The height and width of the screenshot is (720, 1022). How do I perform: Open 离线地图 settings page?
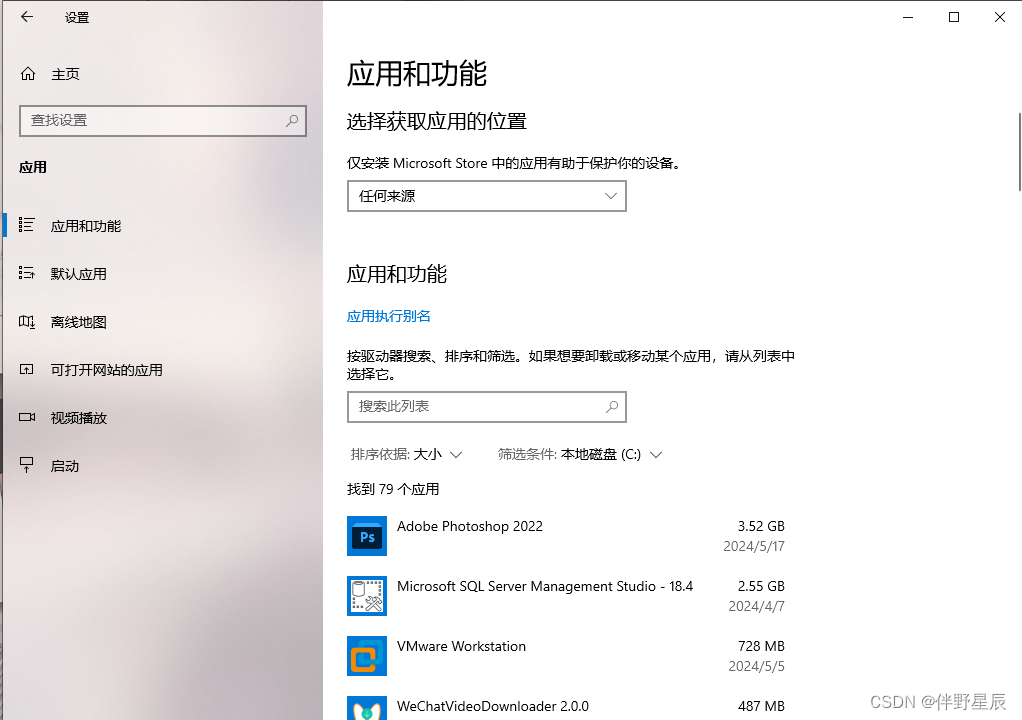point(79,322)
